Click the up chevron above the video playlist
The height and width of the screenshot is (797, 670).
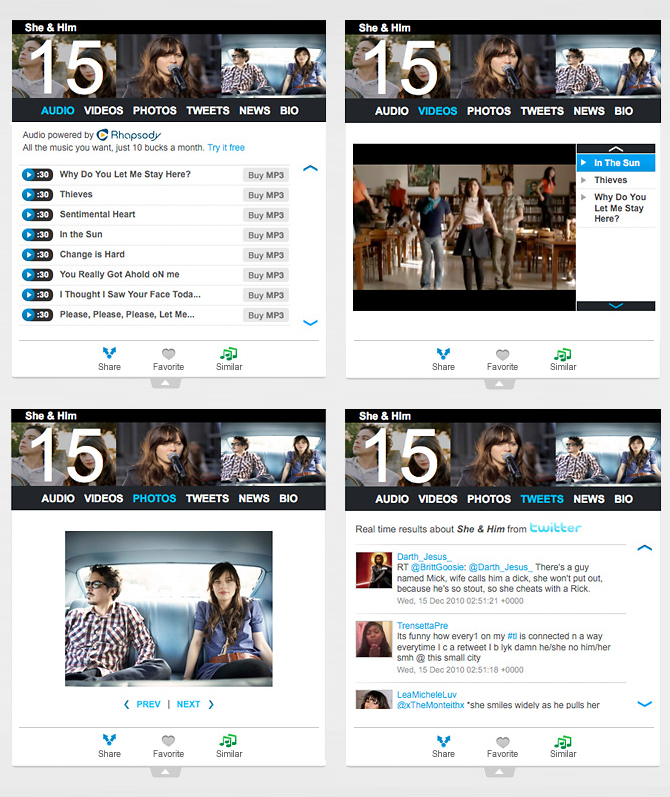click(x=616, y=148)
